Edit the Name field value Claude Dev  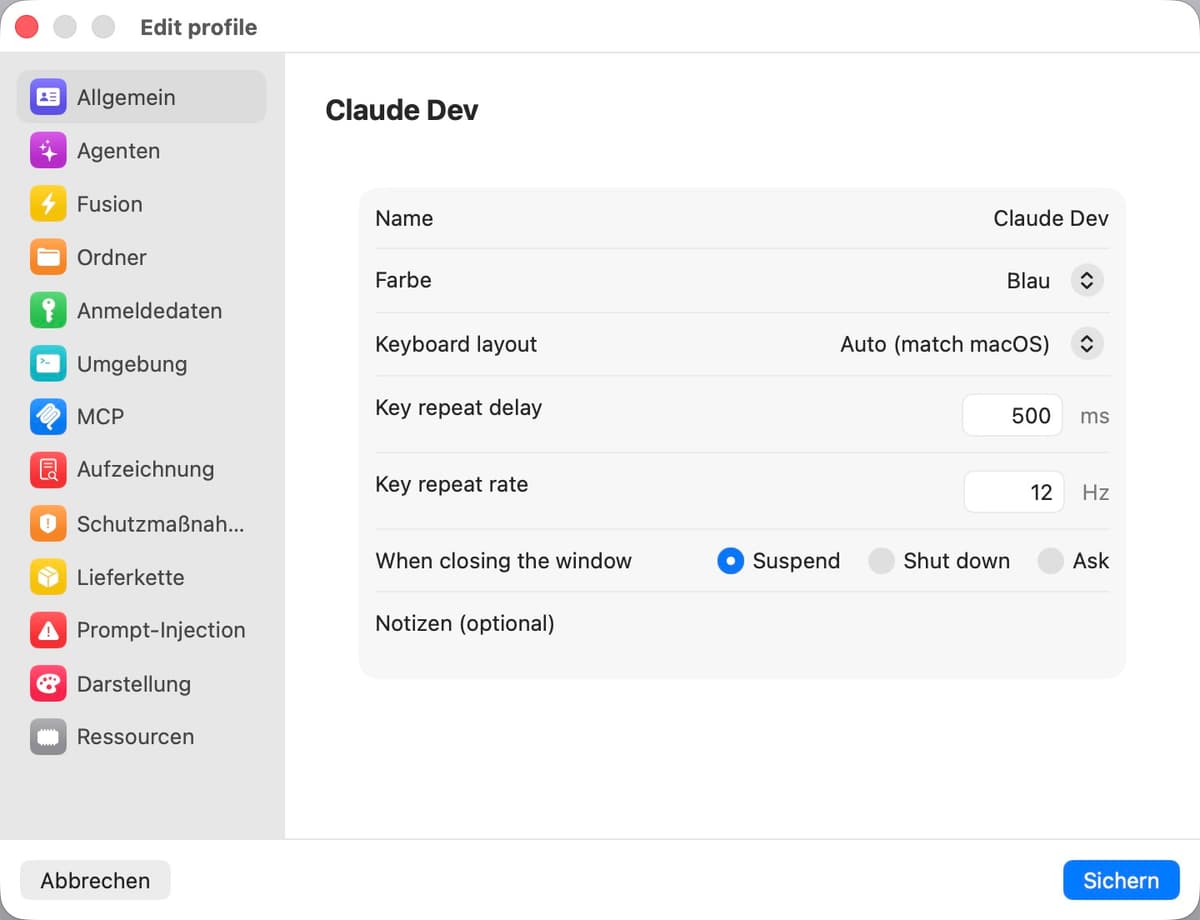click(1051, 219)
